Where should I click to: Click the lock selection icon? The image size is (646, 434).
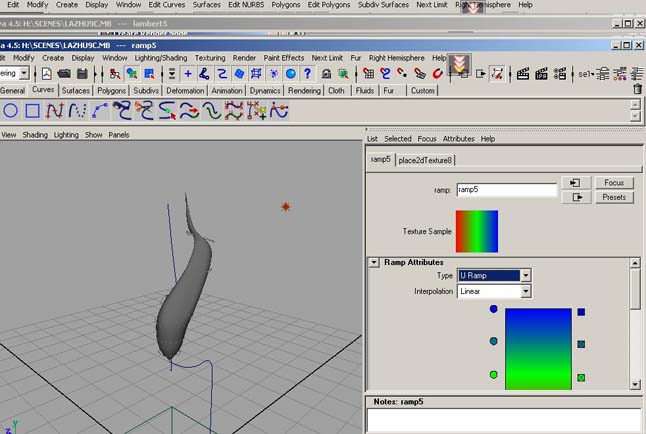pyautogui.click(x=326, y=74)
